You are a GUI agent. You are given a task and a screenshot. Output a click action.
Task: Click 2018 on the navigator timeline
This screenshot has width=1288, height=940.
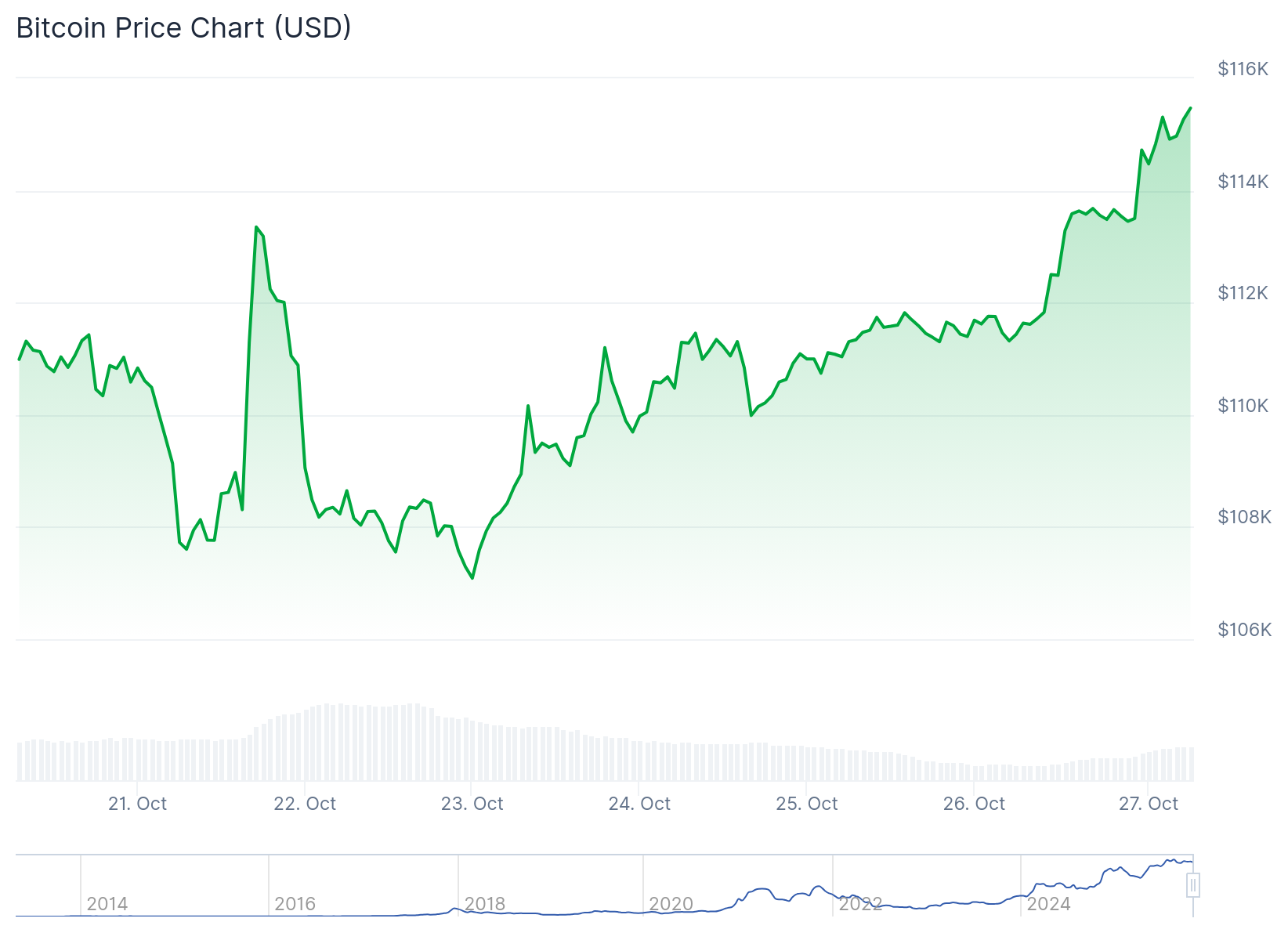pos(485,904)
